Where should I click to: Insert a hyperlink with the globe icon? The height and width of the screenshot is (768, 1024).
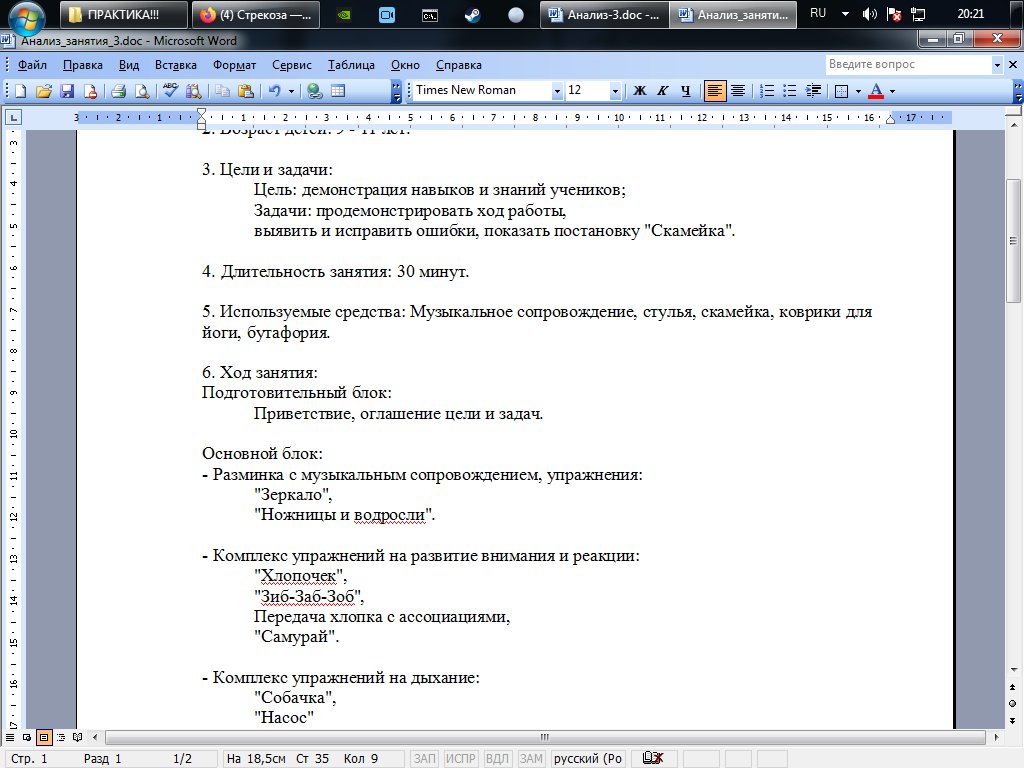(x=315, y=91)
